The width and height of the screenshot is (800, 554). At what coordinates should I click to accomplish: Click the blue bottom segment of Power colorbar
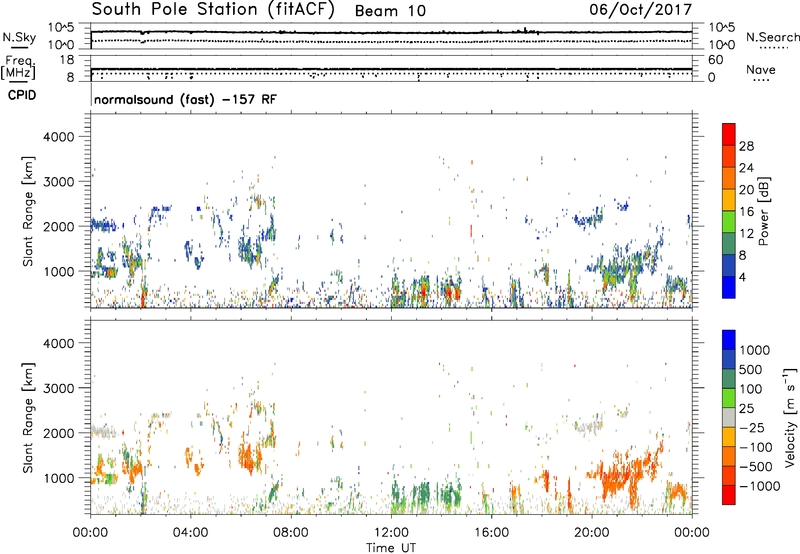(729, 287)
